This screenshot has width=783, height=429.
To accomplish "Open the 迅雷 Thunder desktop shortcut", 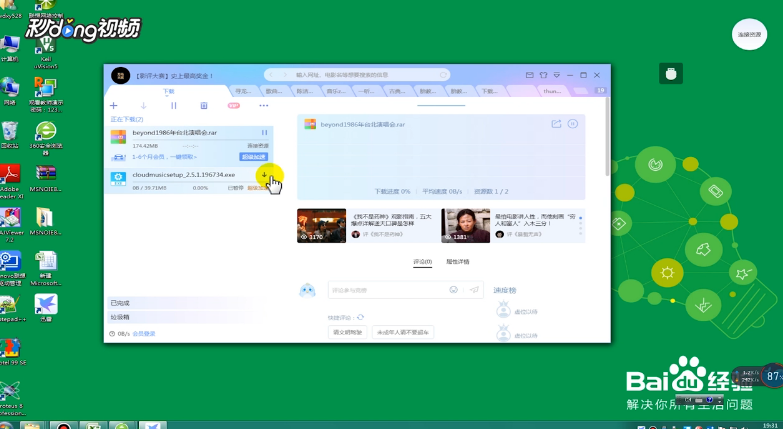I will (x=46, y=308).
